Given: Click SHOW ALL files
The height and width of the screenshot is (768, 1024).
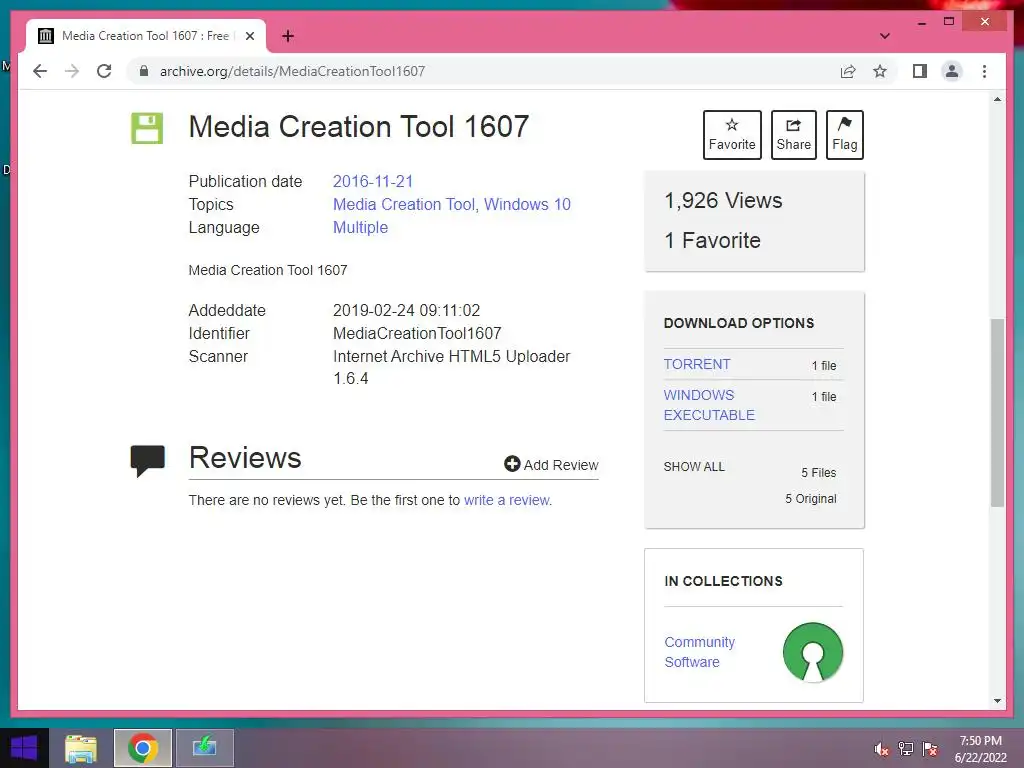Looking at the screenshot, I should (x=694, y=467).
